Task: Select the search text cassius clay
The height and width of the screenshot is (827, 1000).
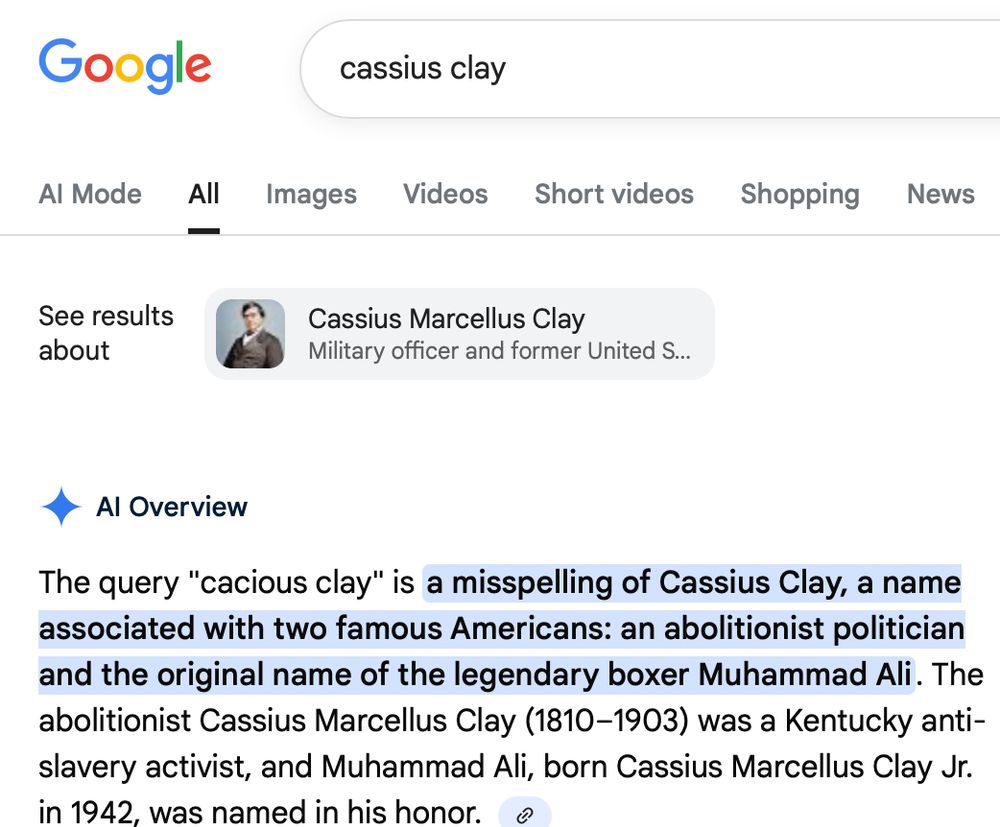Action: 423,68
